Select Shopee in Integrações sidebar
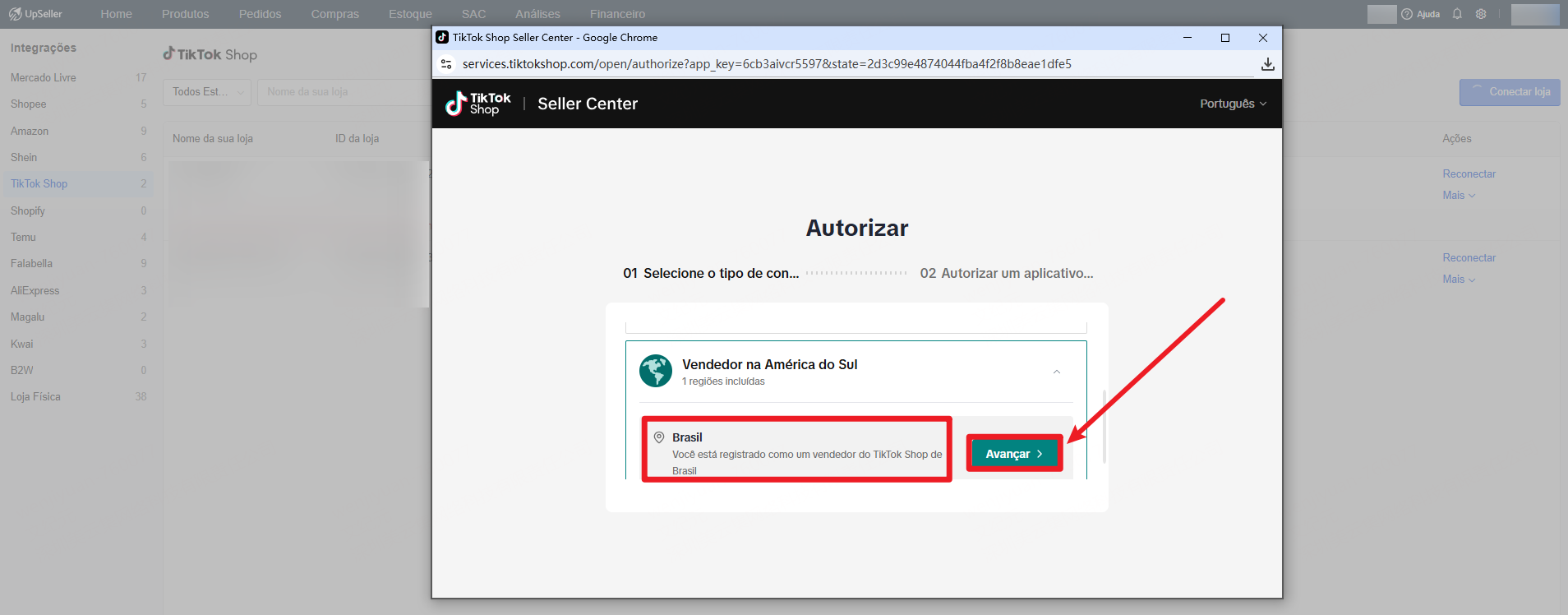This screenshot has height=615, width=1568. pyautogui.click(x=77, y=104)
